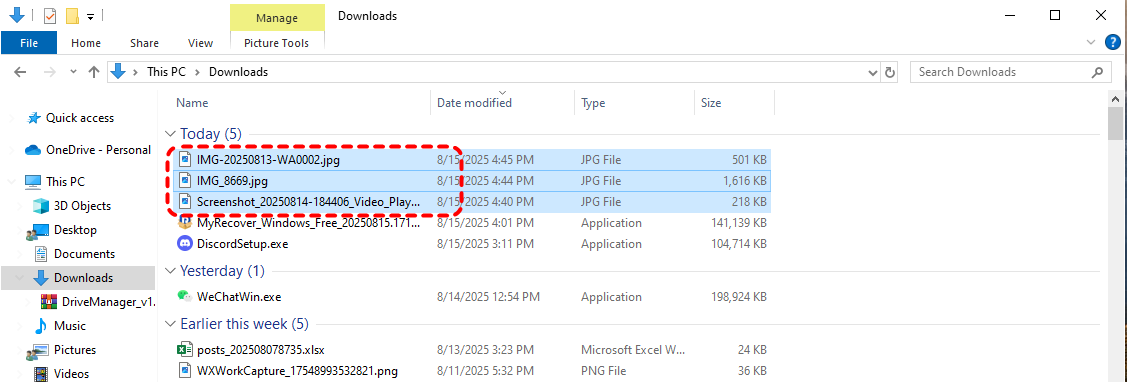Click the Downloads breadcrumb in address bar

coord(239,72)
